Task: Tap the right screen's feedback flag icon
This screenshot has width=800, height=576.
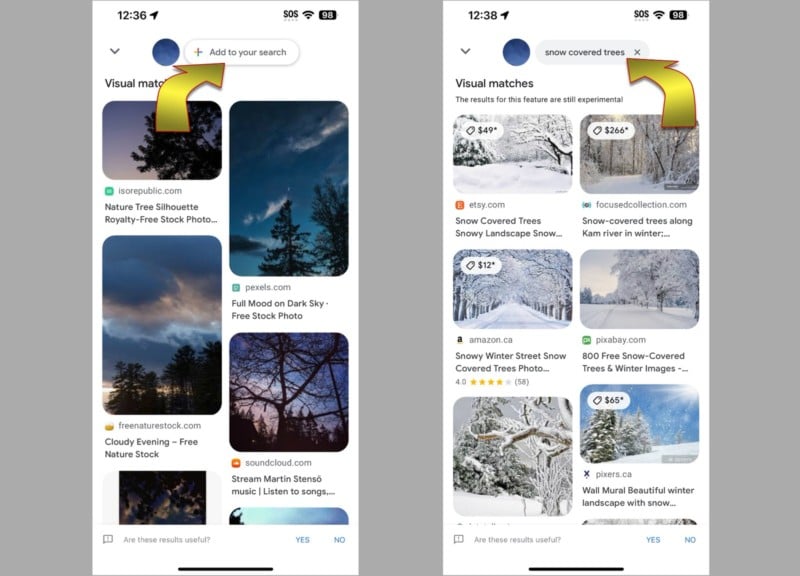Action: [459, 539]
